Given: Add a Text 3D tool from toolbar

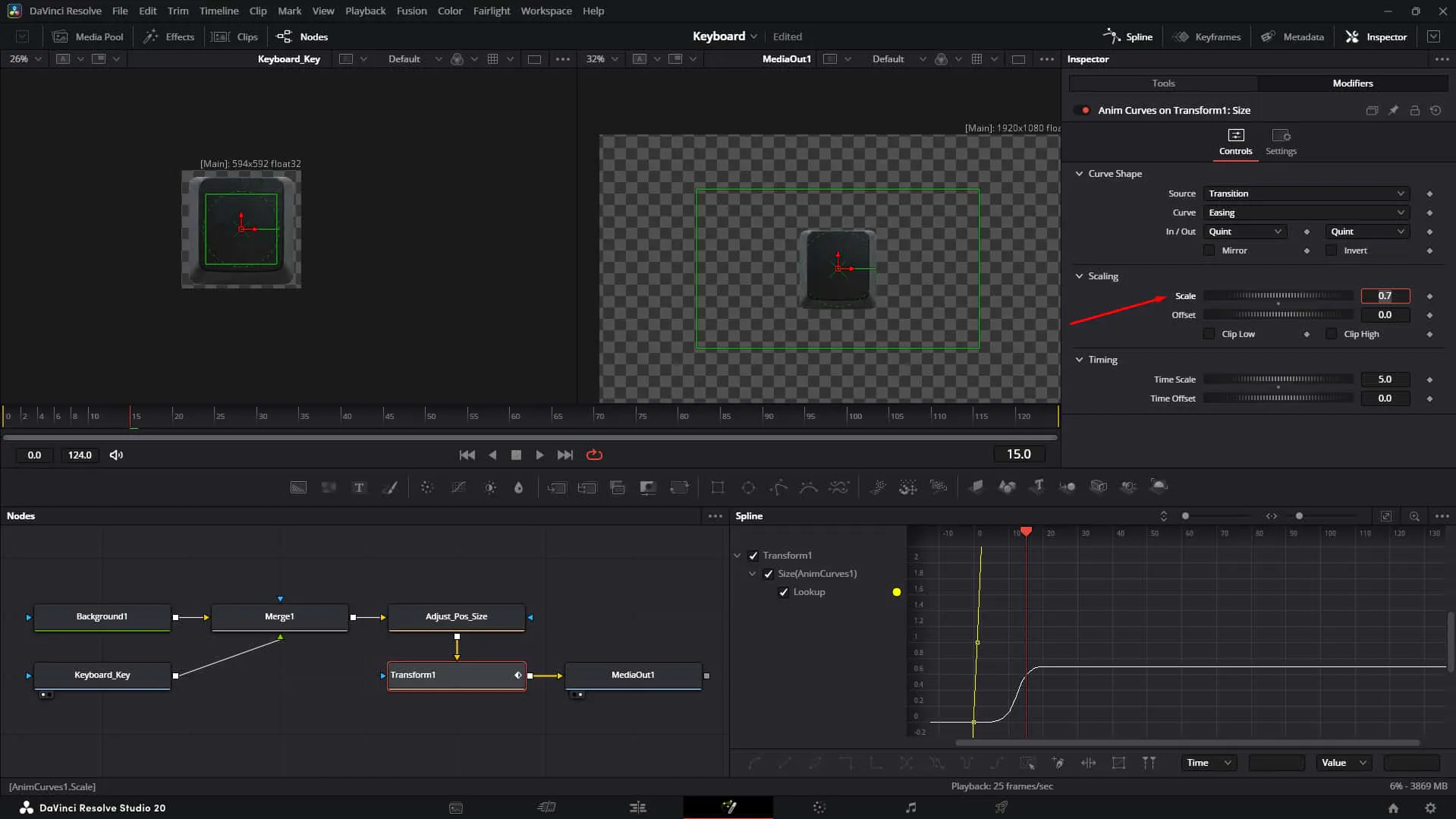Looking at the screenshot, I should click(1038, 487).
